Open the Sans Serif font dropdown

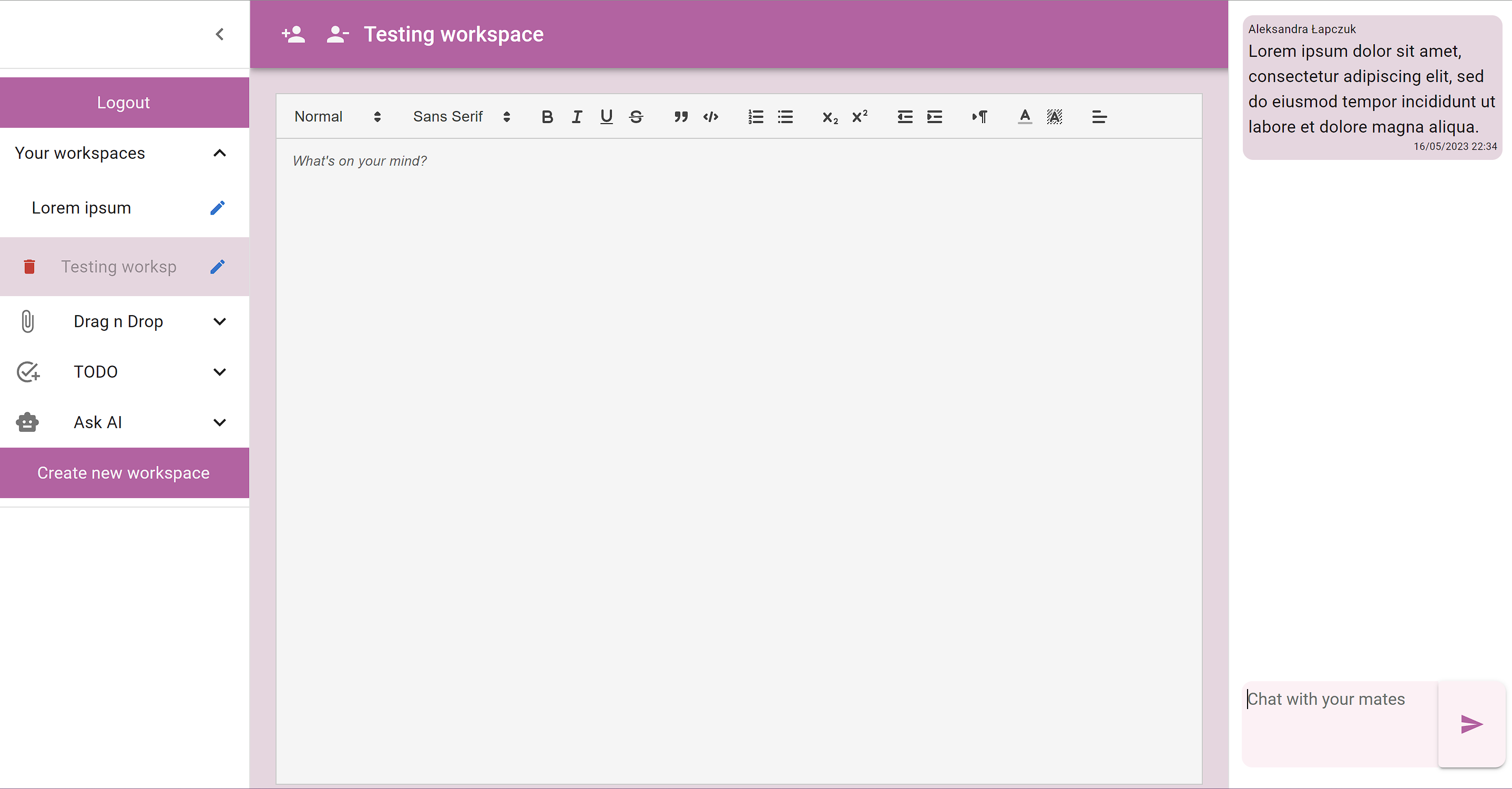[x=462, y=117]
